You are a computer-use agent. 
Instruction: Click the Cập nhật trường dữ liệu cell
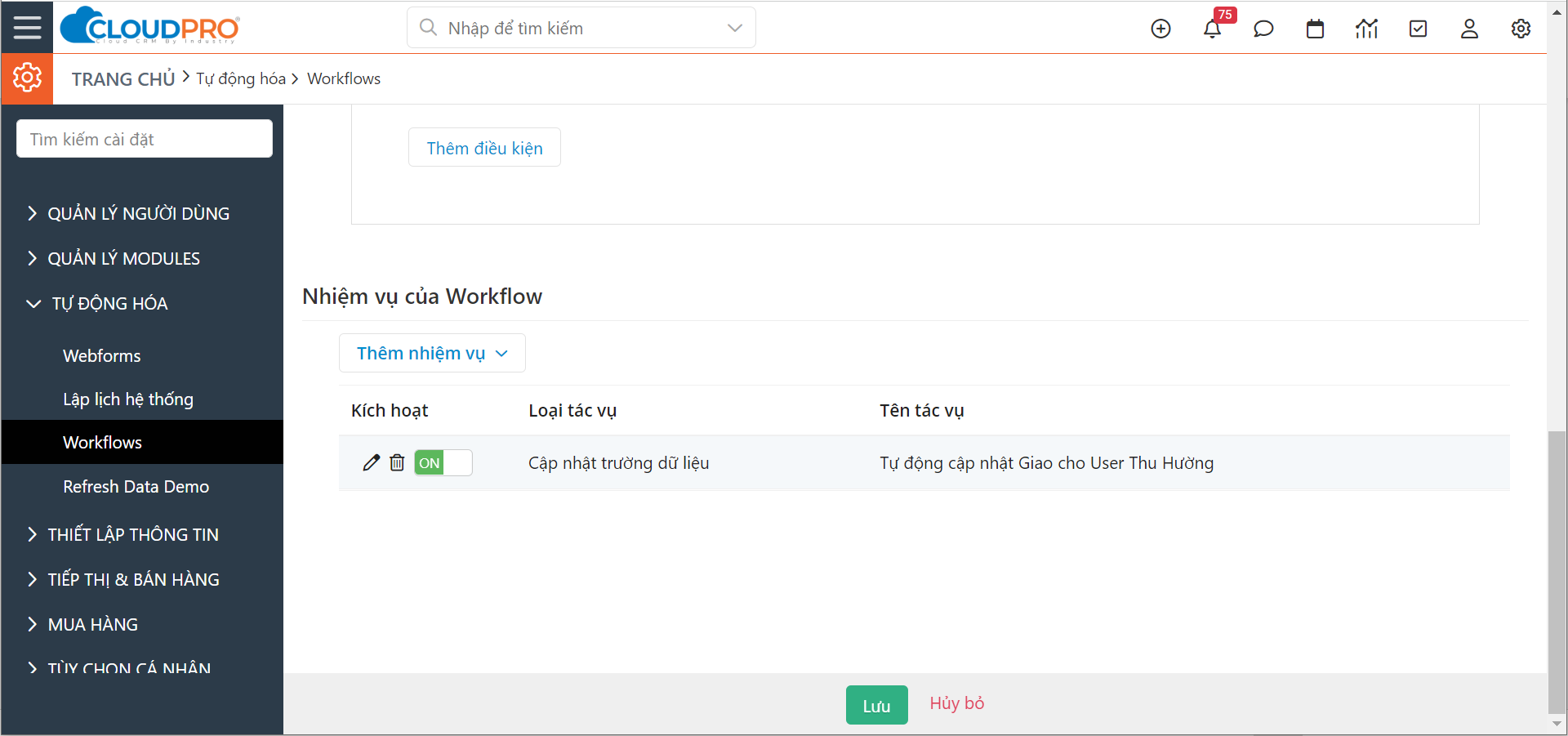[618, 462]
